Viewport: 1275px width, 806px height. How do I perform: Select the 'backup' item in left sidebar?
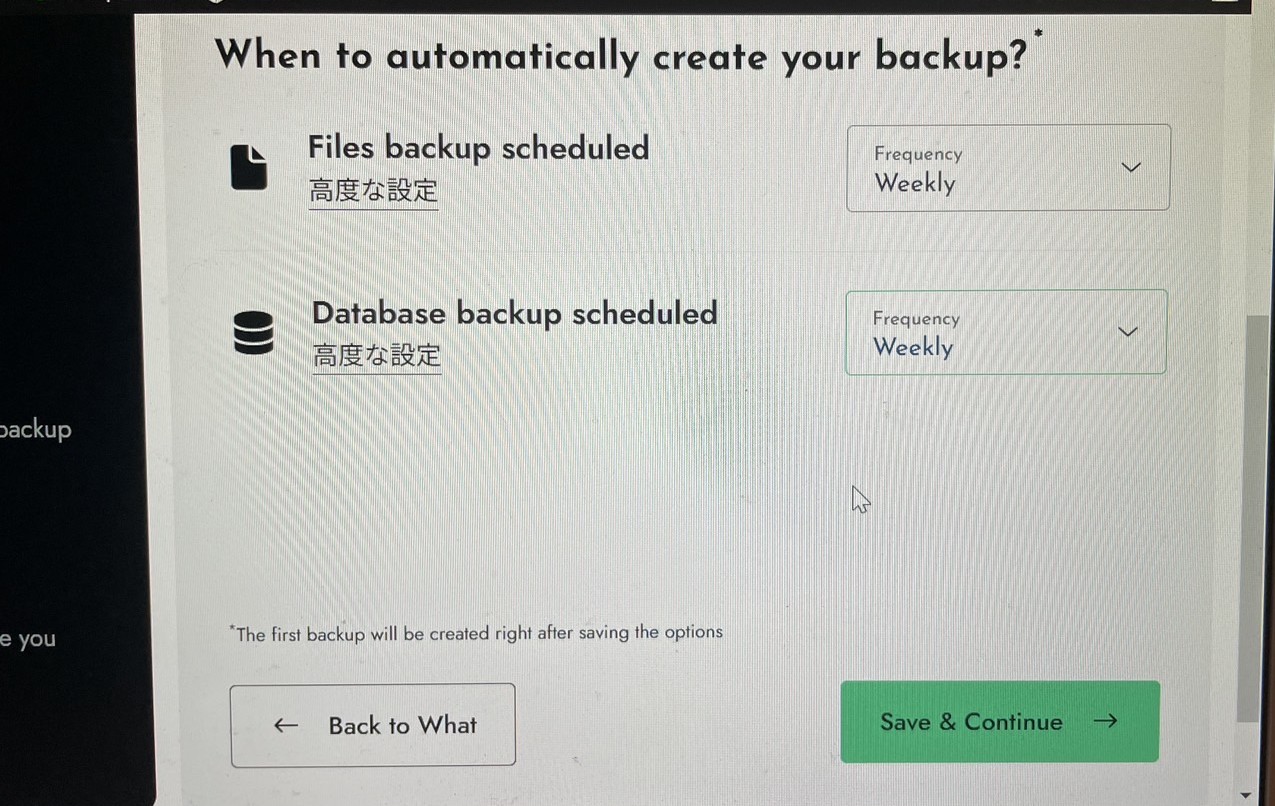[36, 430]
